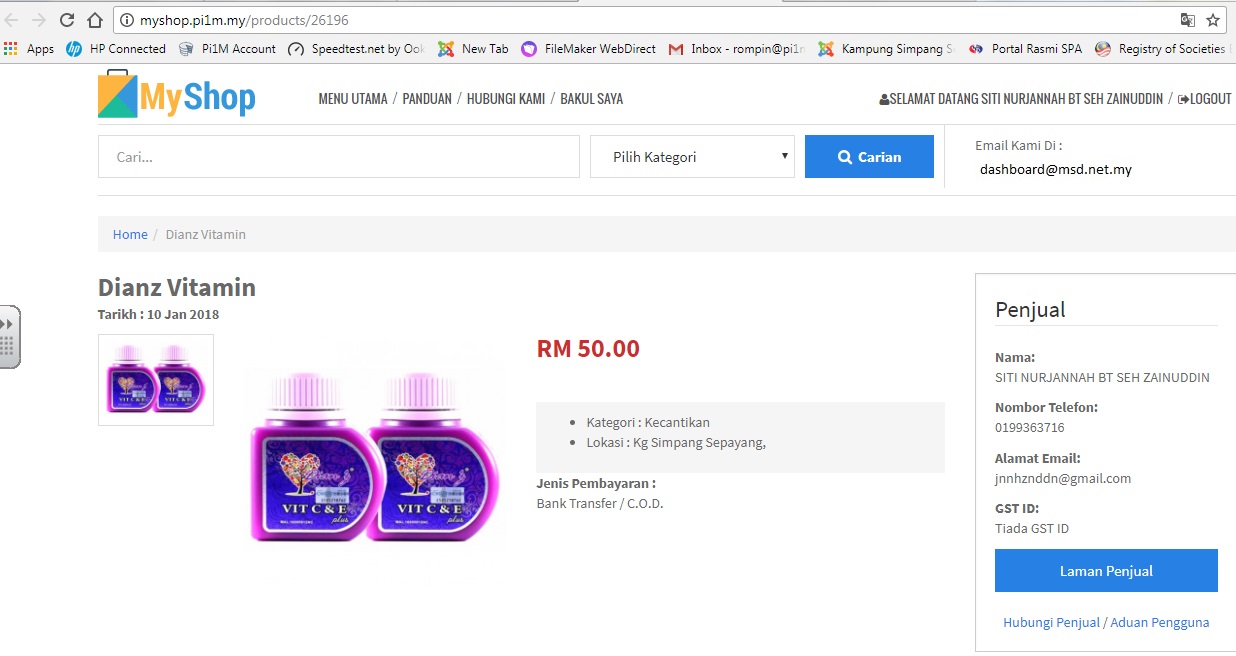The image size is (1236, 656).
Task: Open the Speedtest.net bookmark
Action: coord(356,48)
